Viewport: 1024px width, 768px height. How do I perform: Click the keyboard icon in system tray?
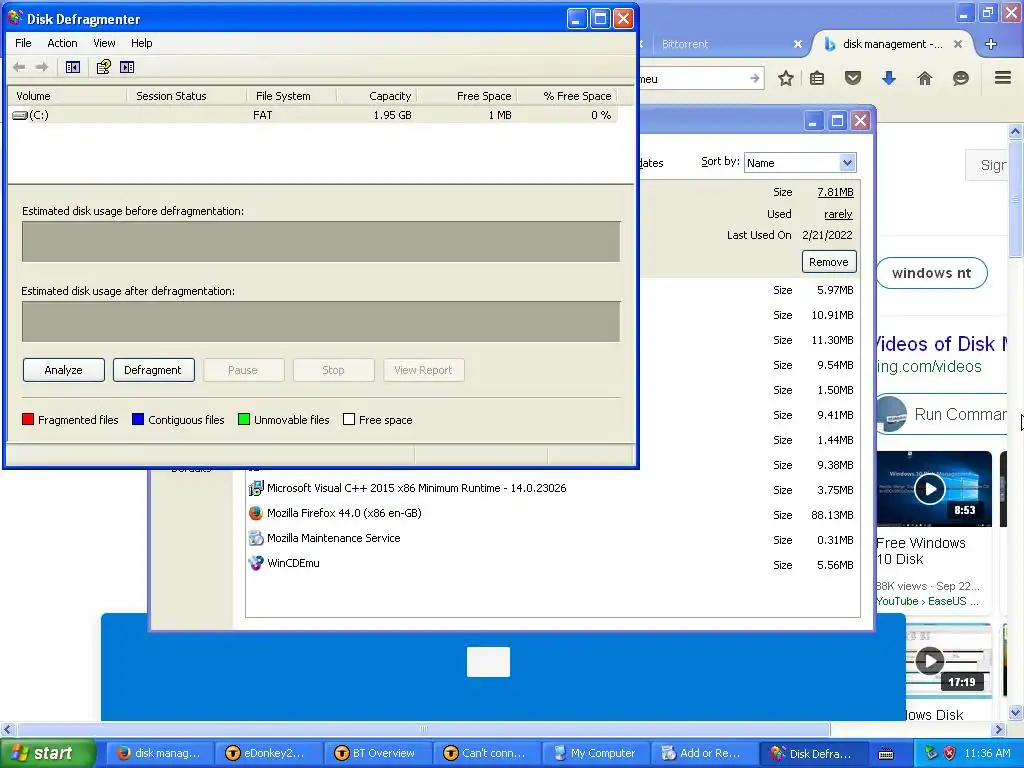pyautogui.click(x=886, y=754)
